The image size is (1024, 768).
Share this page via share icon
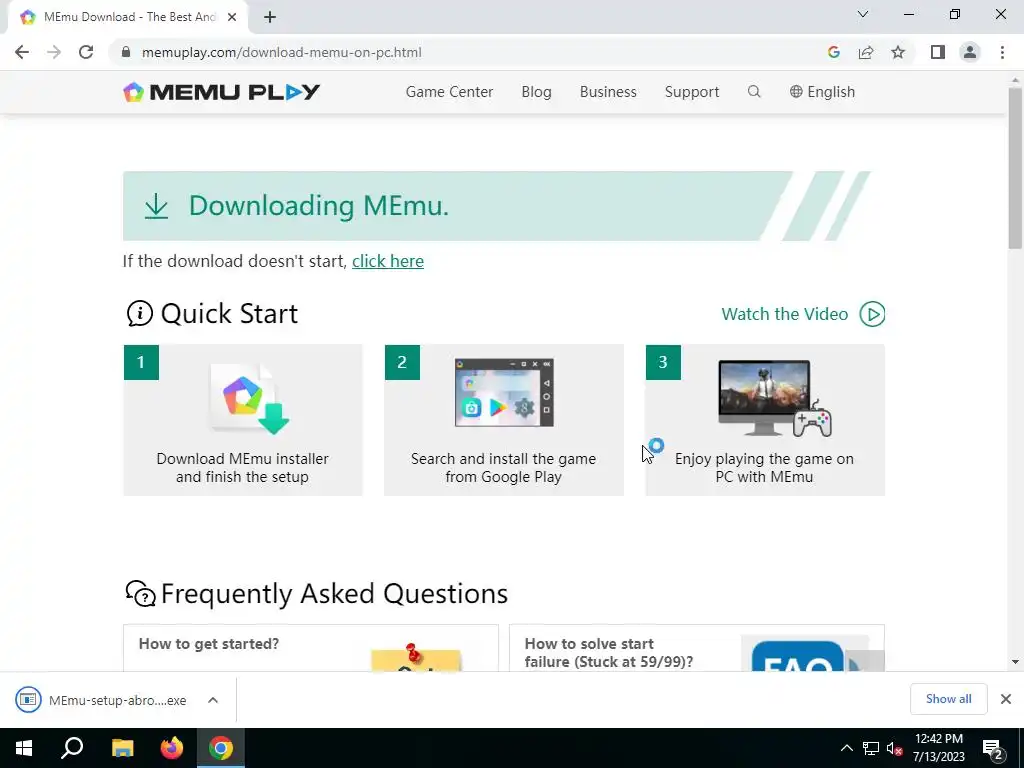(866, 52)
